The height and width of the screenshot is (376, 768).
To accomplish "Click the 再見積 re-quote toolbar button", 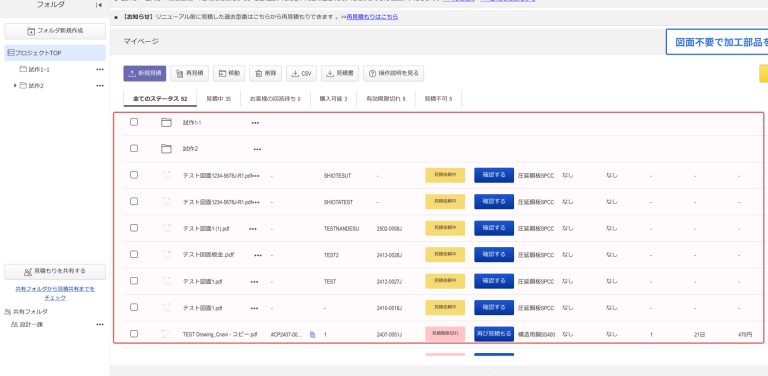I will 190,73.
